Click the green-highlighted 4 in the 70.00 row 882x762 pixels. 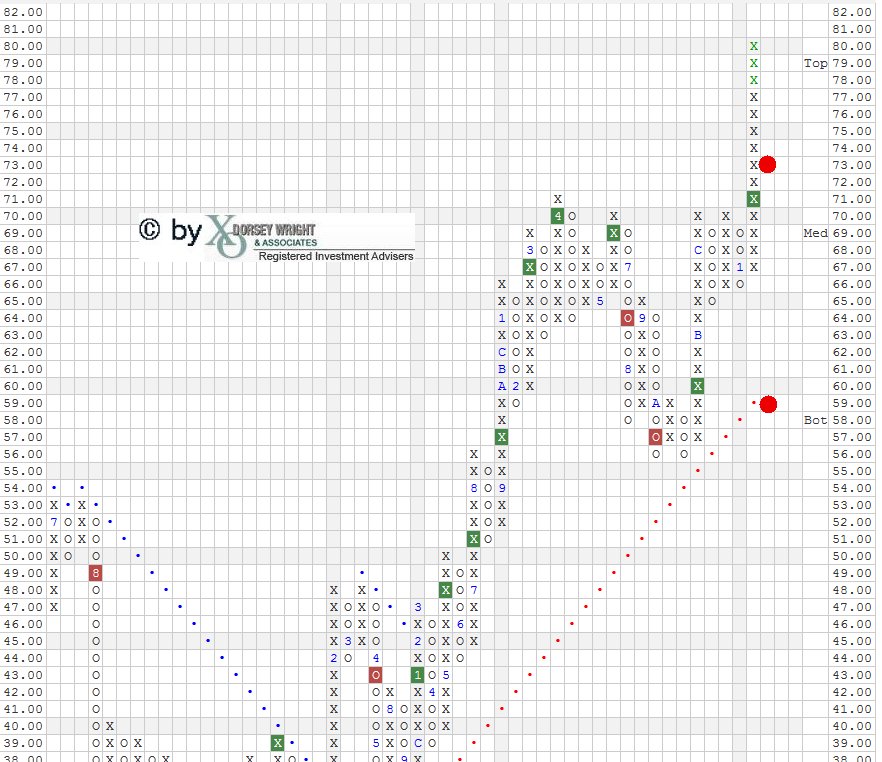coord(557,216)
